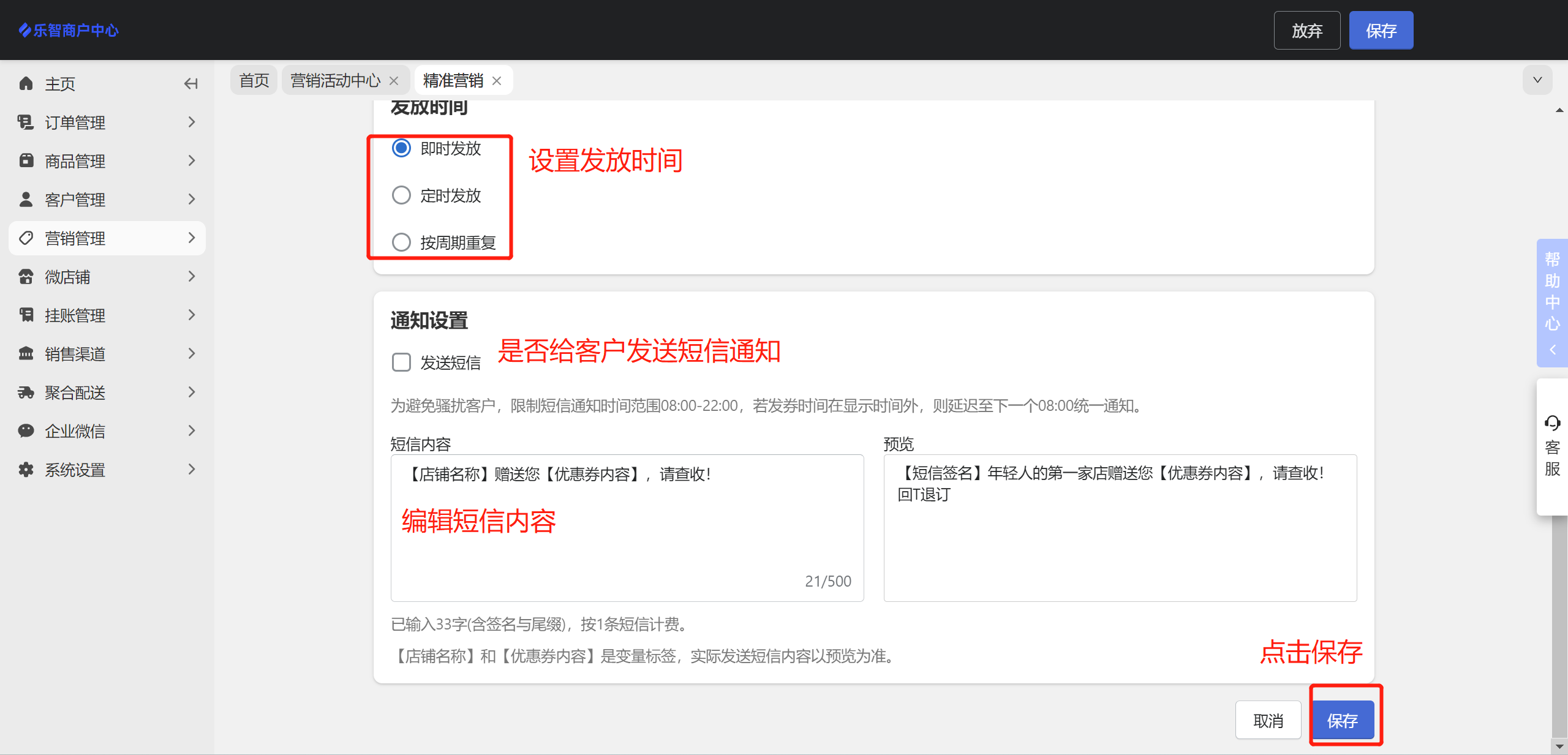Click the 订单管理 order icon
This screenshot has height=755, width=1568.
26,122
